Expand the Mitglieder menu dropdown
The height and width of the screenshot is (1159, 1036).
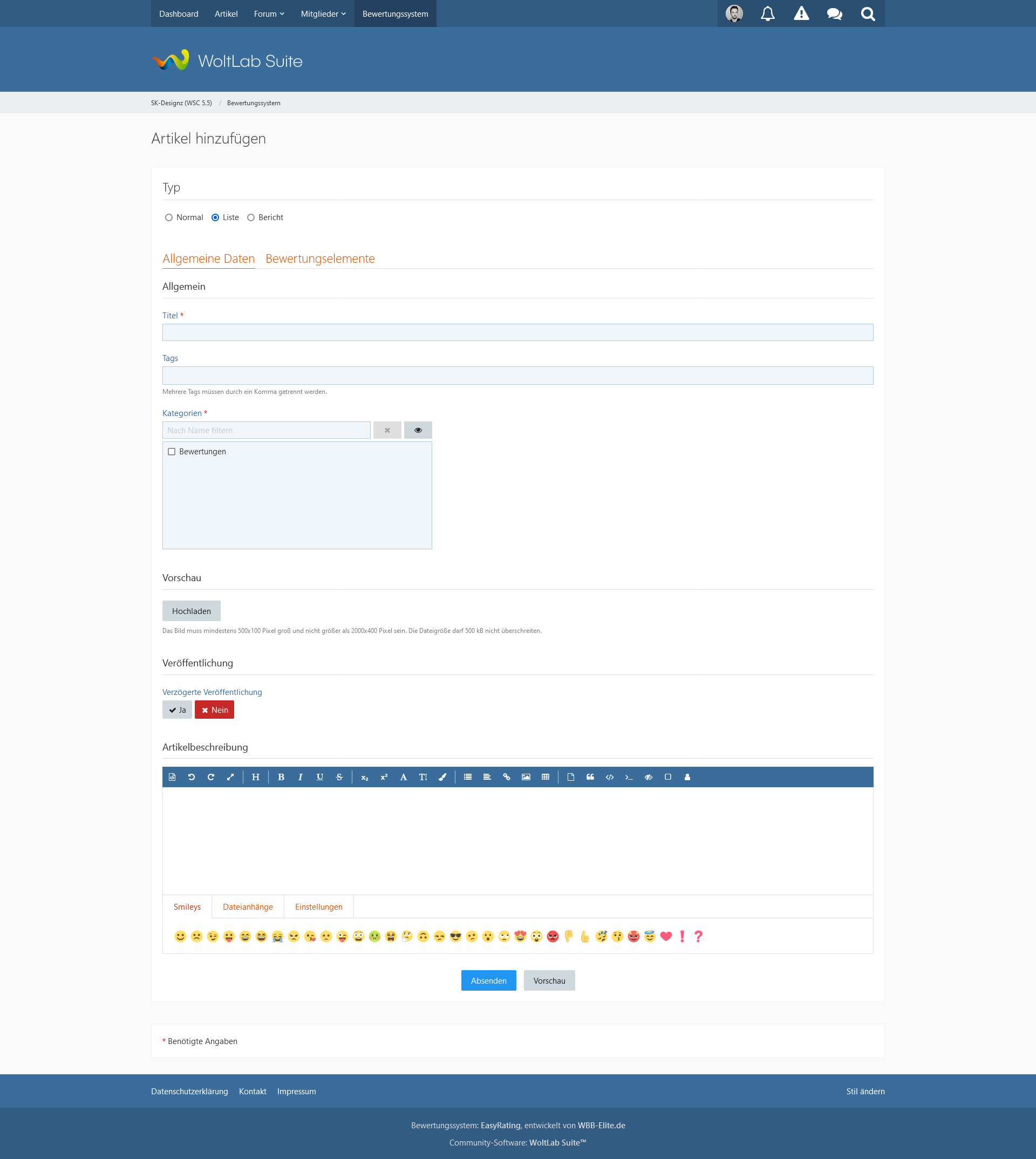point(323,13)
